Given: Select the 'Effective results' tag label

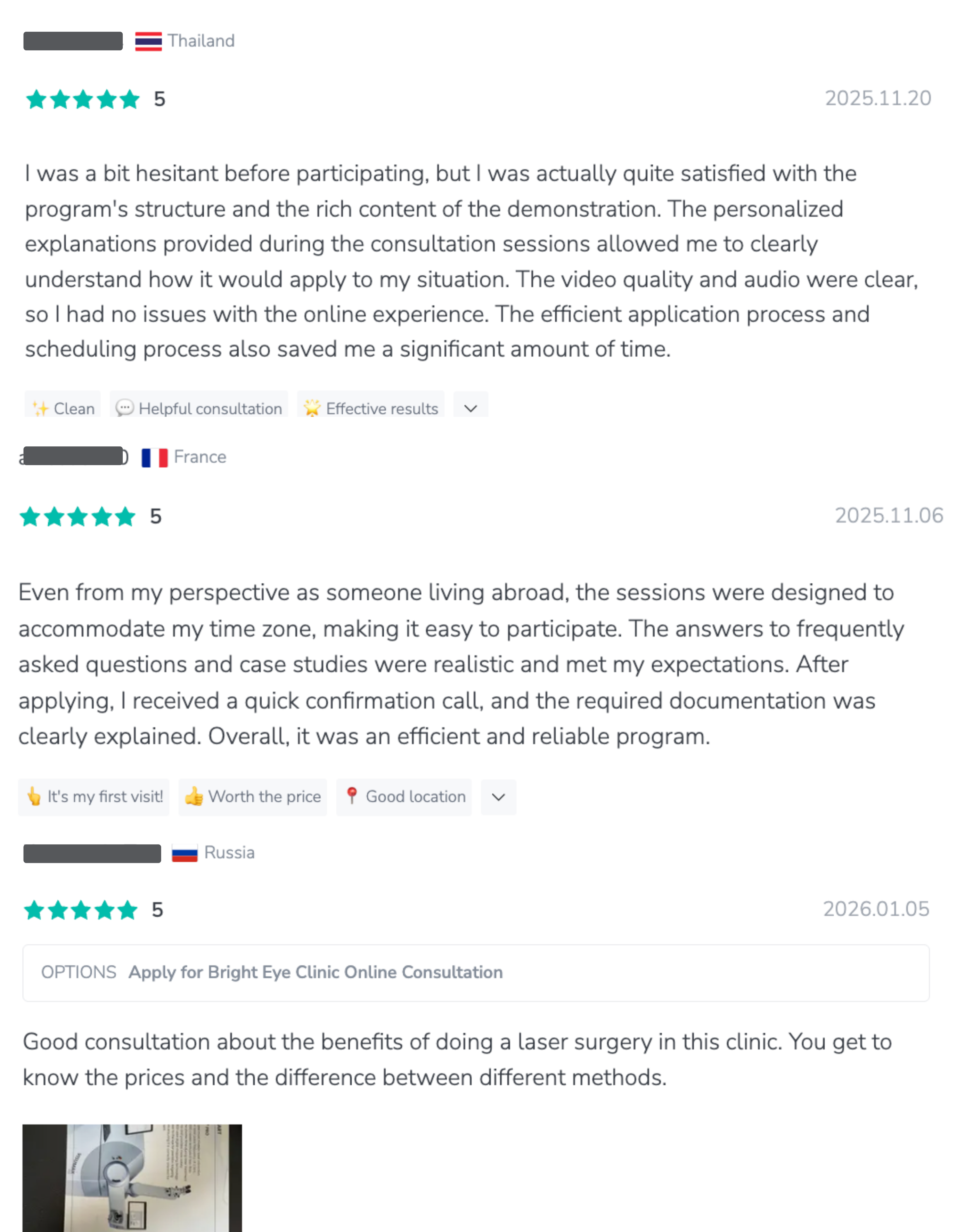Looking at the screenshot, I should [382, 408].
